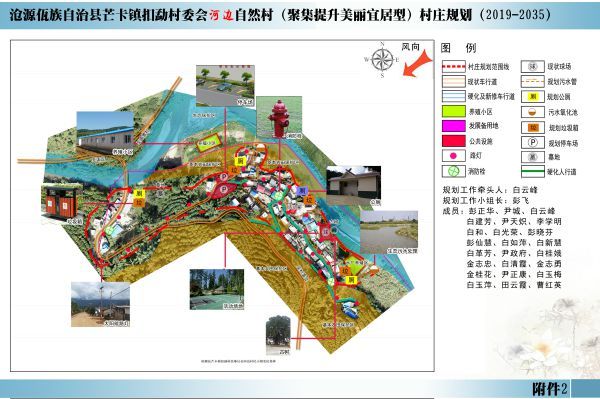Click the compass rose icon

[x=382, y=60]
